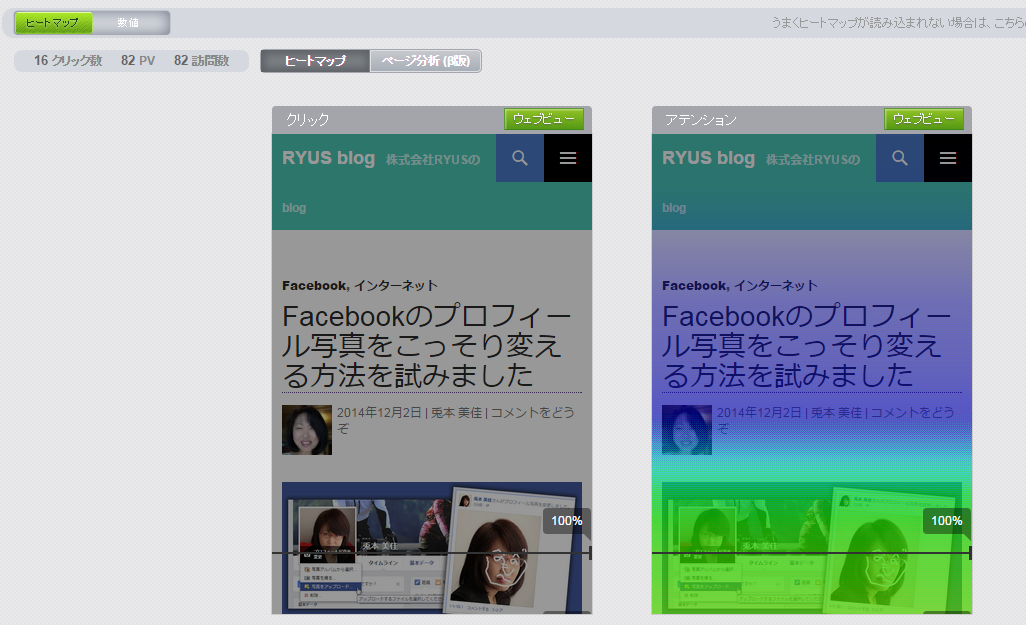Screen dimensions: 1026x625
Task: Click ウェブビュー button in クリック panel
Action: point(544,119)
